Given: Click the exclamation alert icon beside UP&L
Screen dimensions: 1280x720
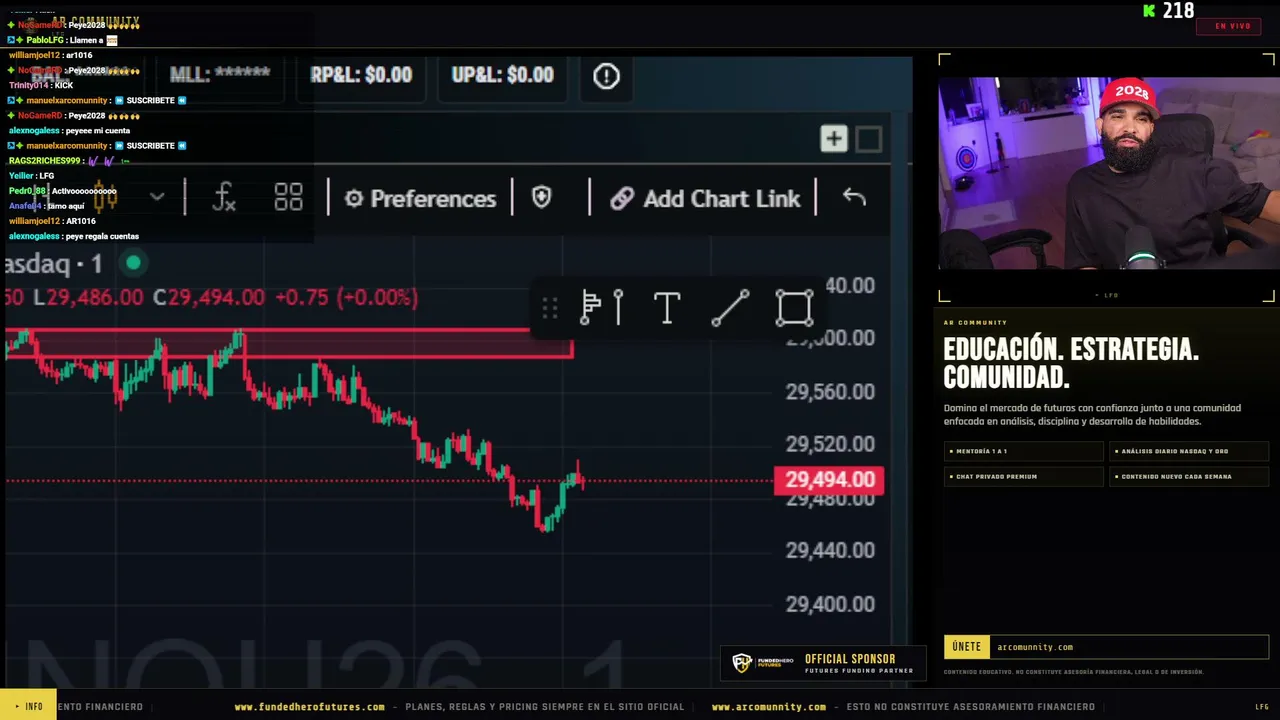Looking at the screenshot, I should tap(606, 76).
